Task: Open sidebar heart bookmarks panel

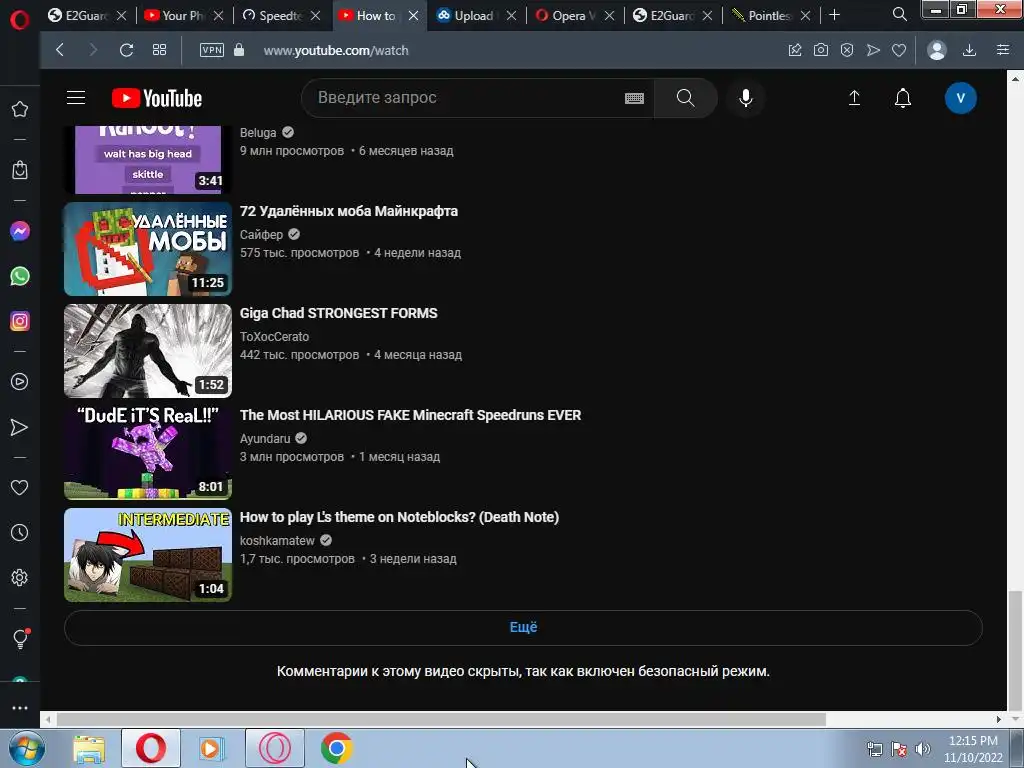Action: [x=20, y=488]
